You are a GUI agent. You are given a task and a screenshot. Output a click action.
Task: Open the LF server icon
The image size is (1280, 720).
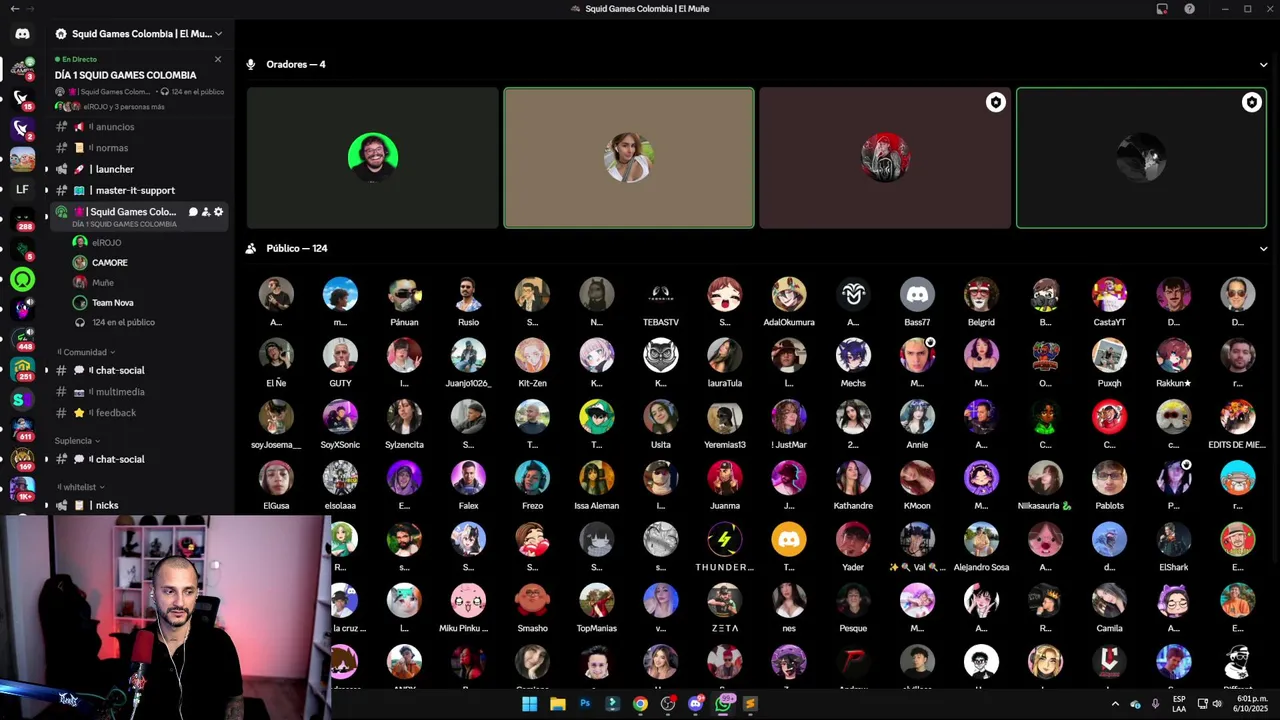[x=22, y=189]
